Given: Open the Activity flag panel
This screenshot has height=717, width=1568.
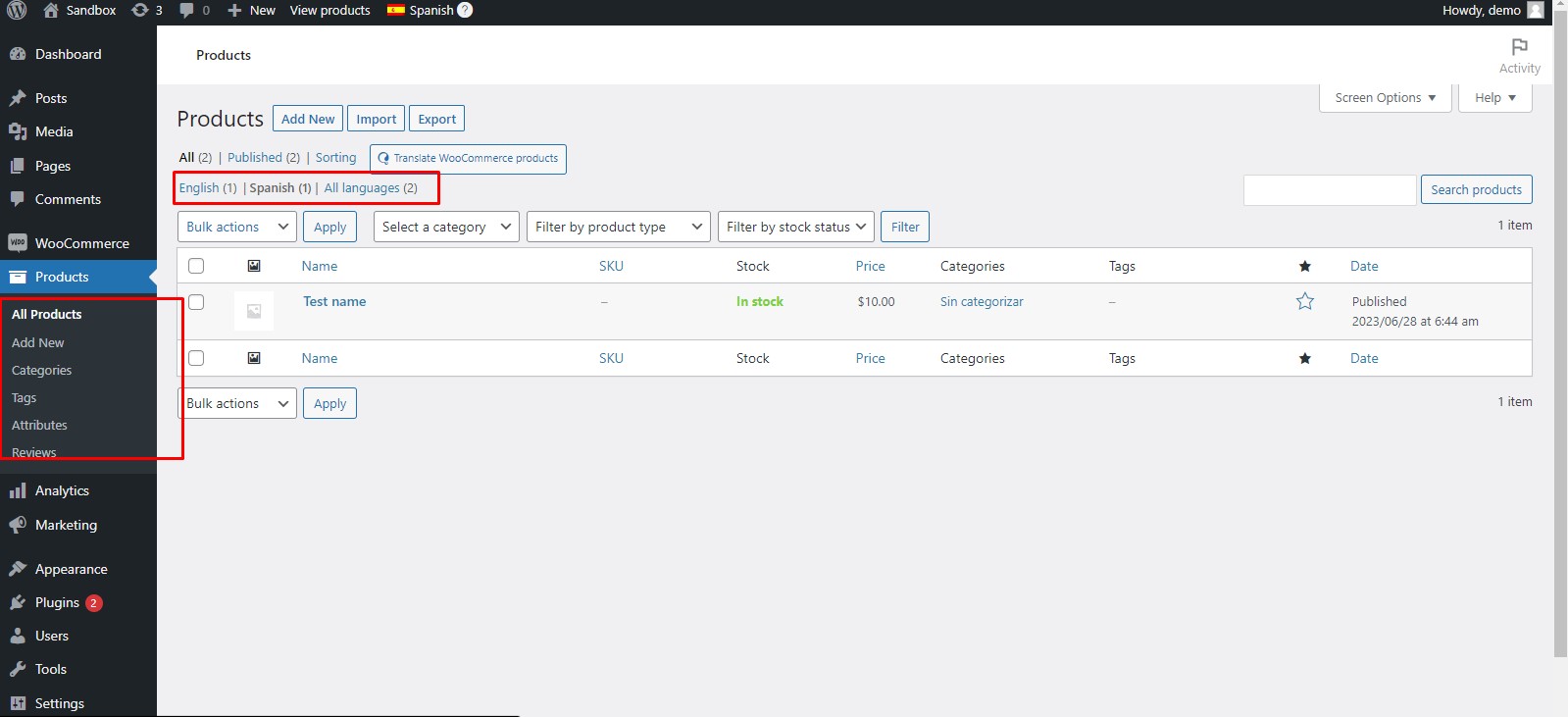Looking at the screenshot, I should (1520, 56).
